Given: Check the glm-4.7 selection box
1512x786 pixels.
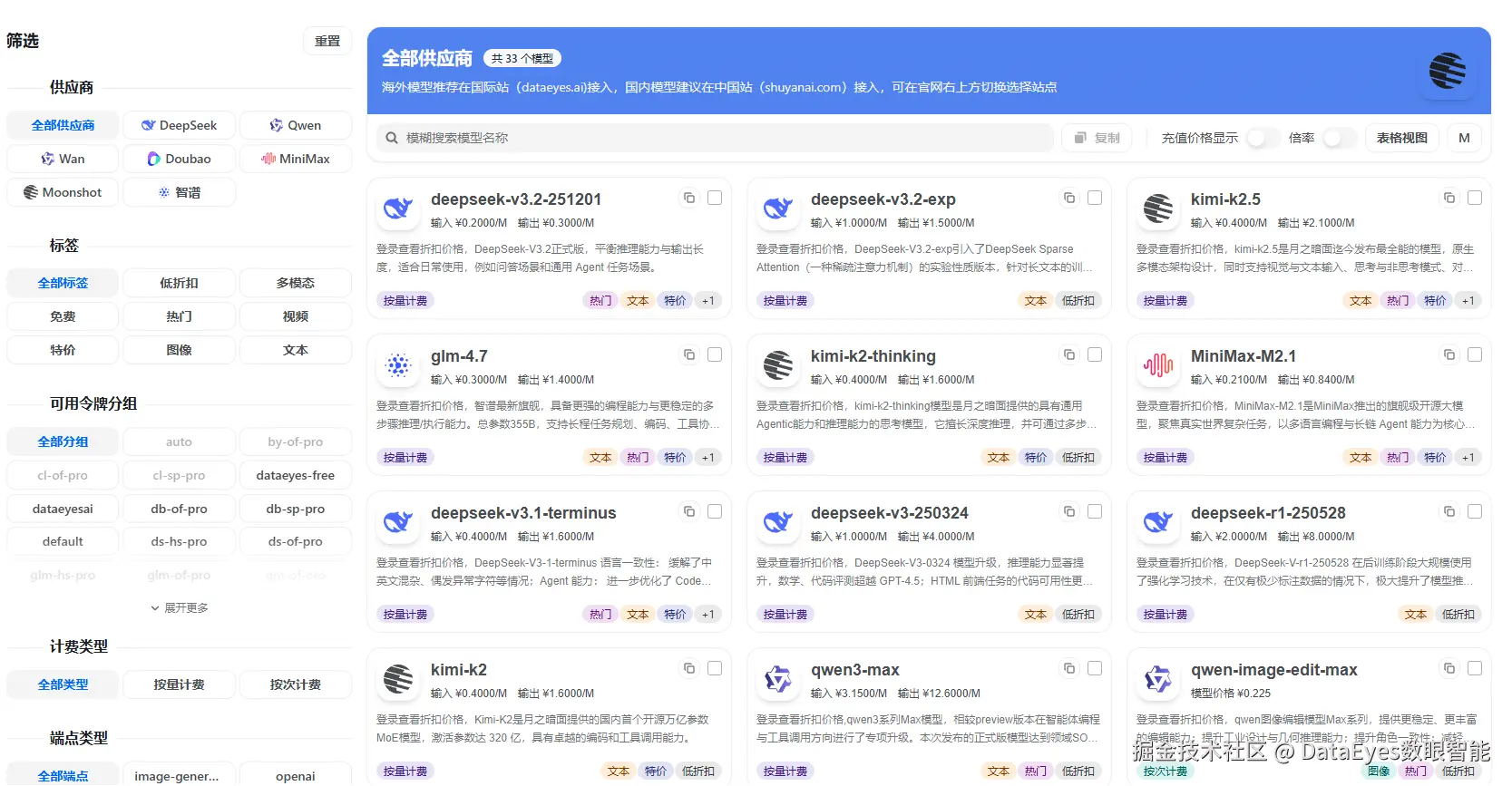Looking at the screenshot, I should [715, 354].
